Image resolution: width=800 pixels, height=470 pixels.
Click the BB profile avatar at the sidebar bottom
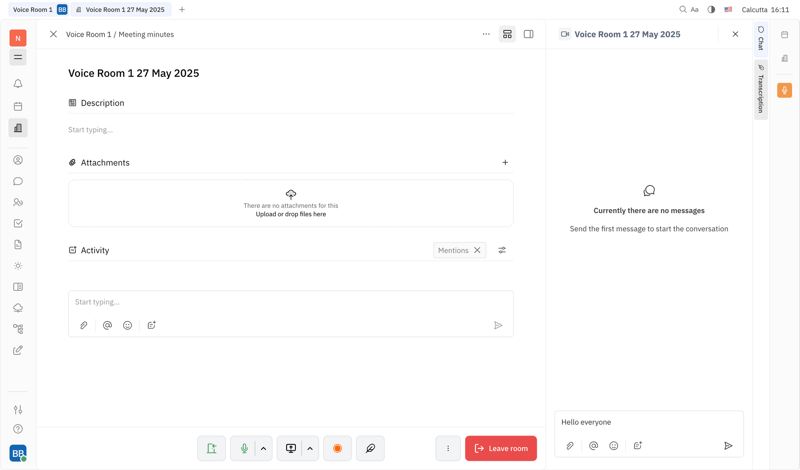[18, 453]
